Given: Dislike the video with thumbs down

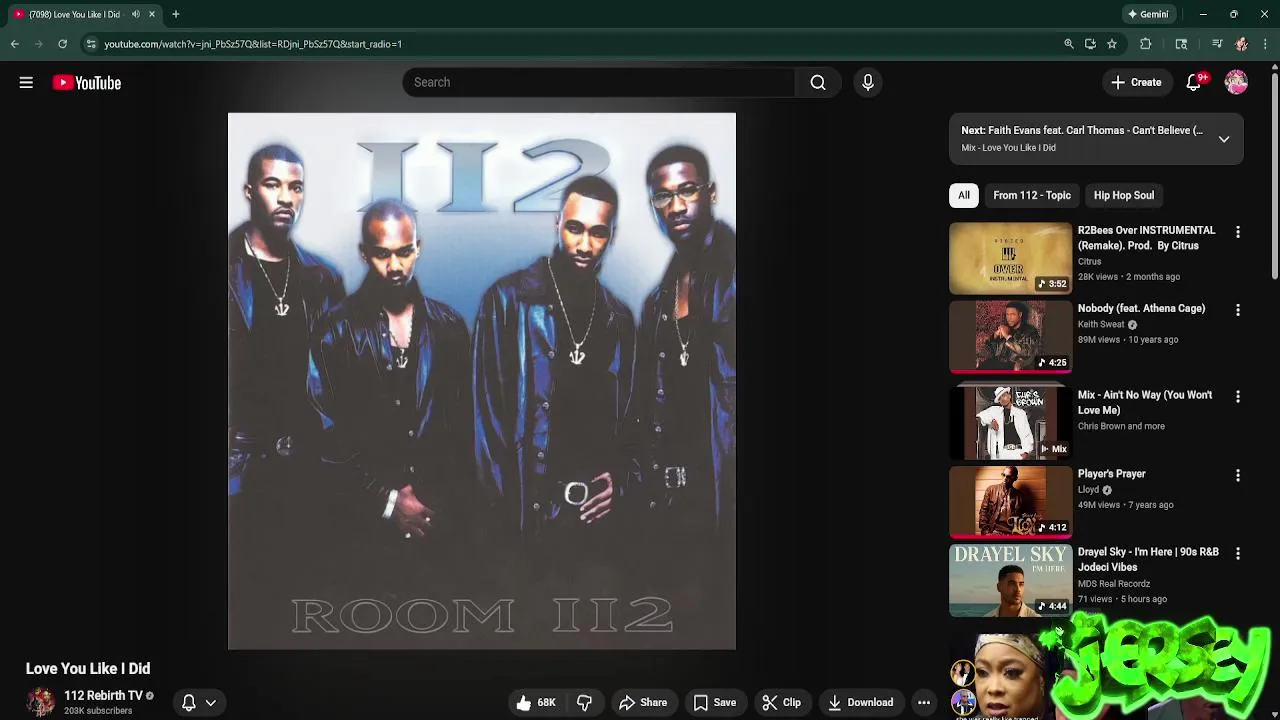Looking at the screenshot, I should [x=584, y=702].
